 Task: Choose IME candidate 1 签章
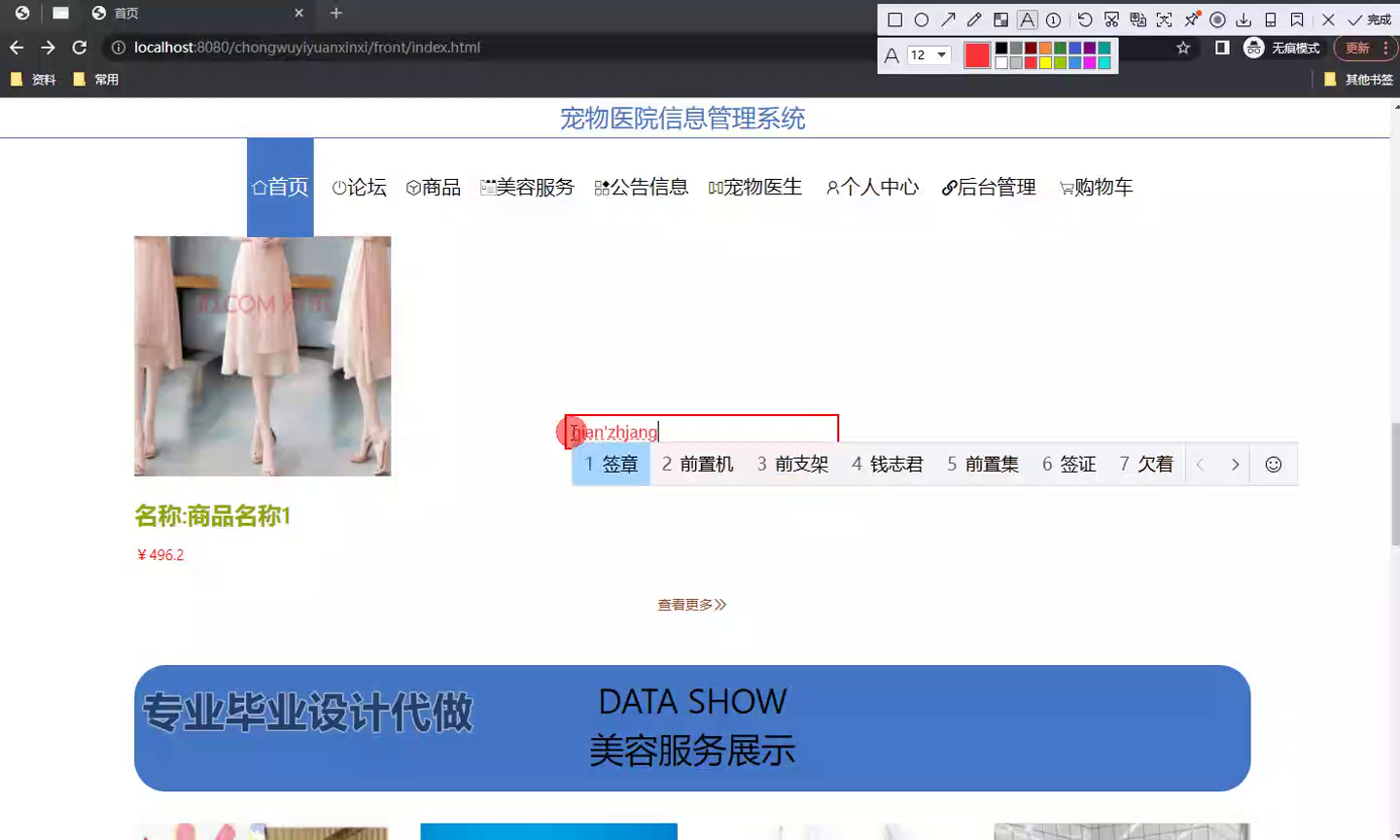click(611, 465)
